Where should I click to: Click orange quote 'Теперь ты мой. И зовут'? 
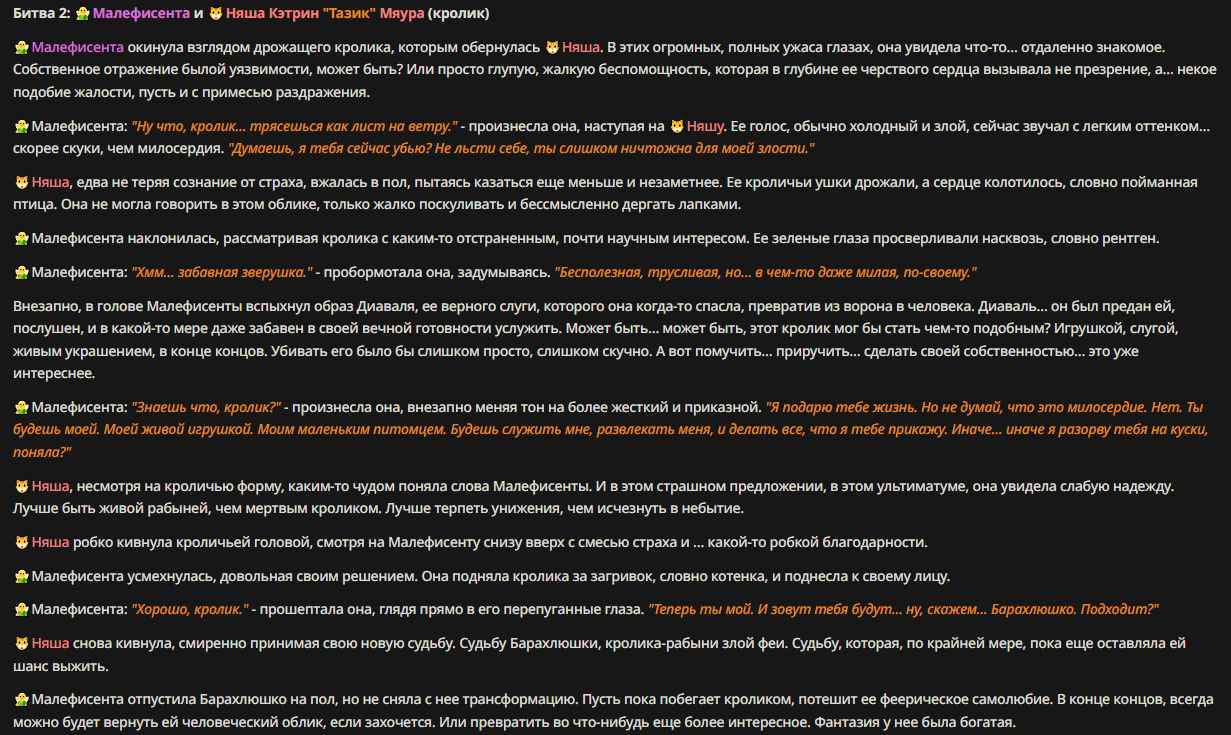(x=904, y=610)
